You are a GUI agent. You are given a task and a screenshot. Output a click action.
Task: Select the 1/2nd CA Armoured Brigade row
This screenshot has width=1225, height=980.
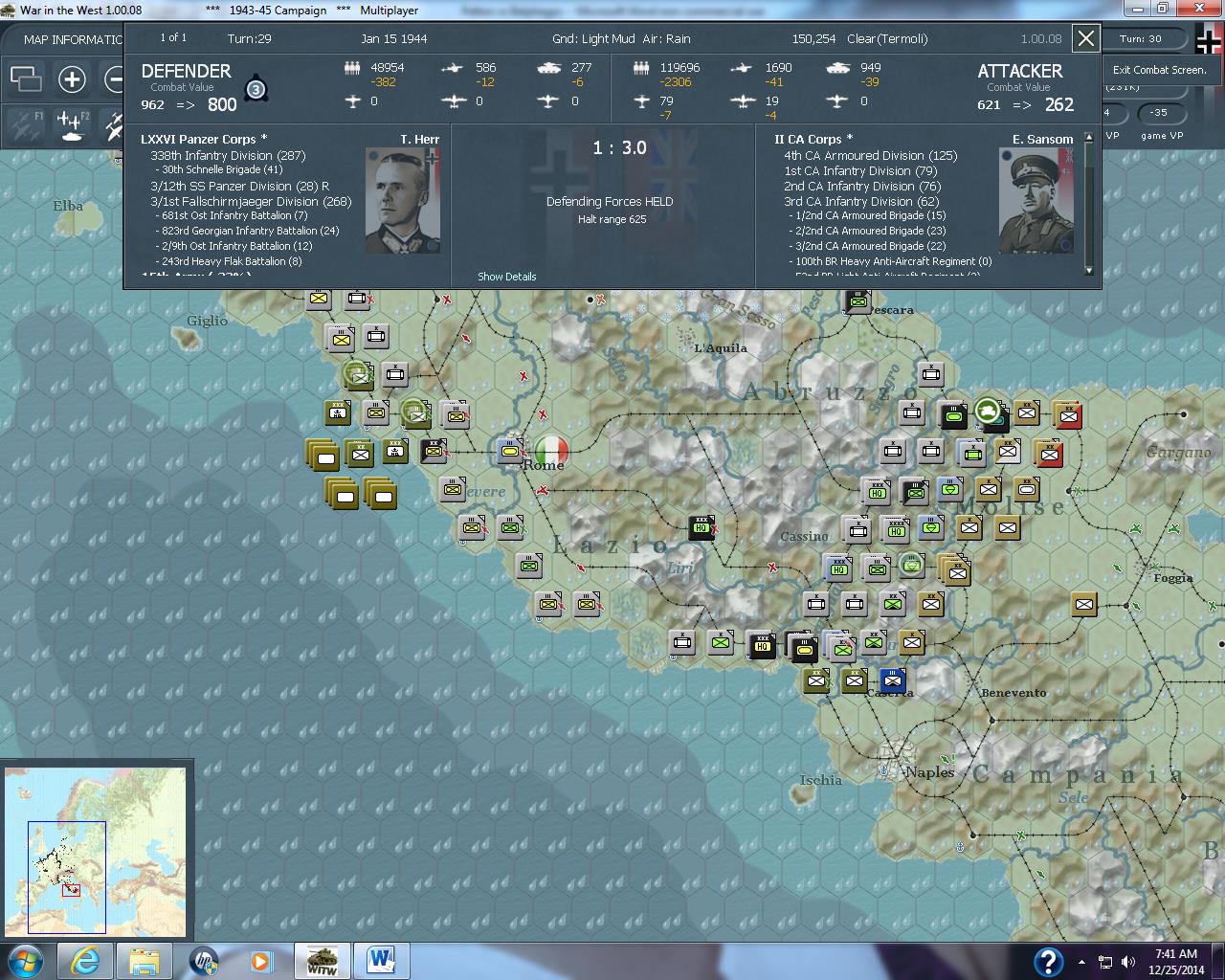tap(868, 215)
